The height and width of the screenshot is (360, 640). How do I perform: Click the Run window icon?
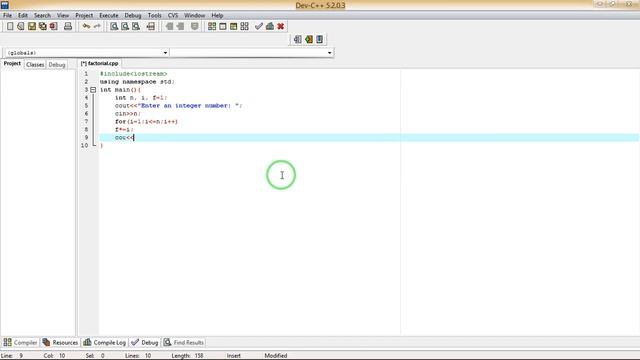coord(223,27)
